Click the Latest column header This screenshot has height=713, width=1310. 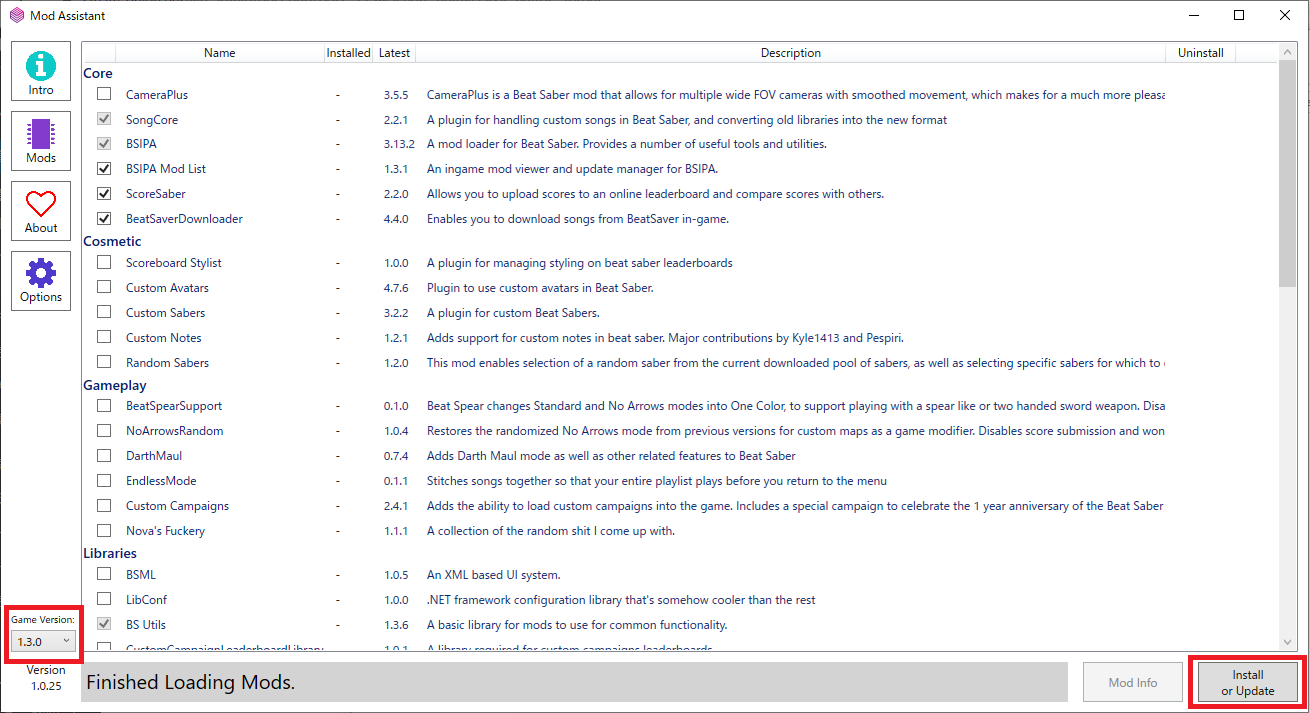click(x=395, y=53)
